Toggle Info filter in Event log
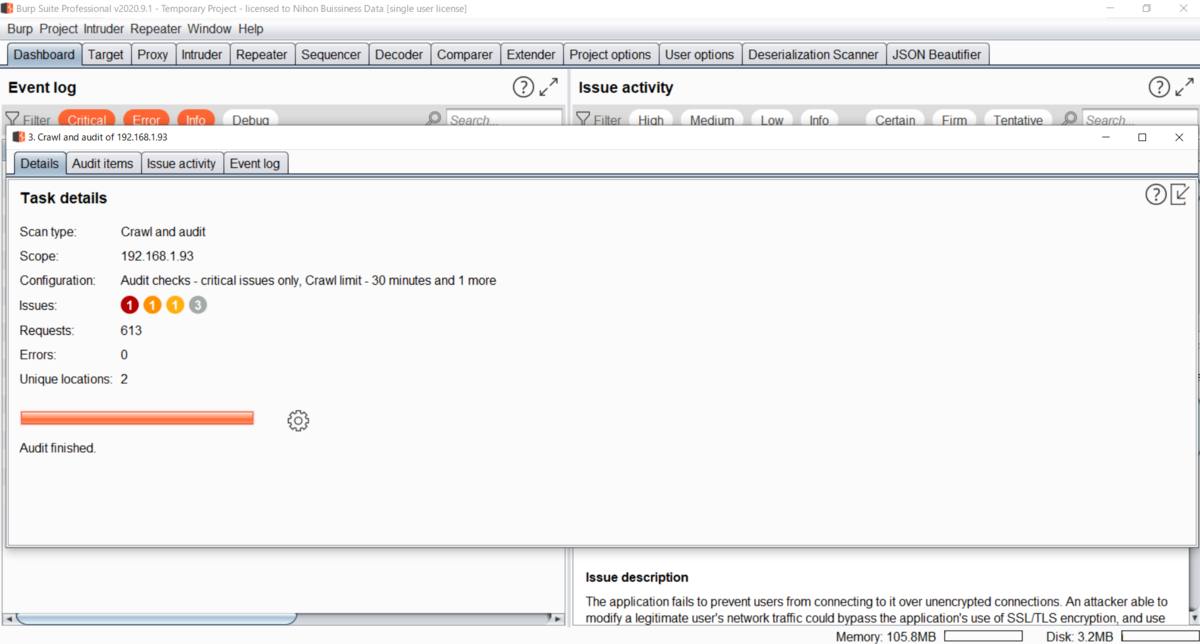 [195, 119]
